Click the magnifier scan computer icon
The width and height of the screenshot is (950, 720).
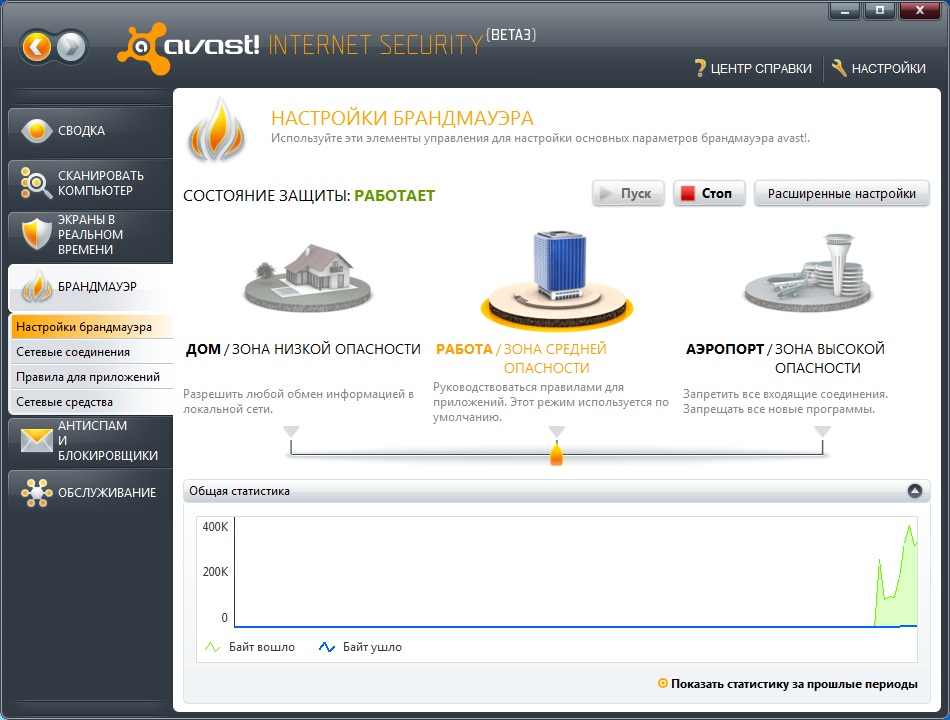[x=36, y=182]
